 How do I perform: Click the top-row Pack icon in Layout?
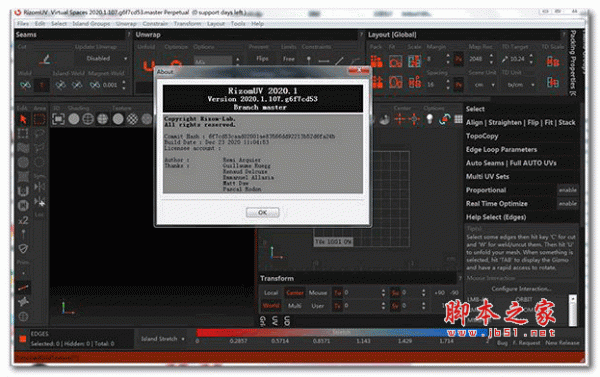377,61
